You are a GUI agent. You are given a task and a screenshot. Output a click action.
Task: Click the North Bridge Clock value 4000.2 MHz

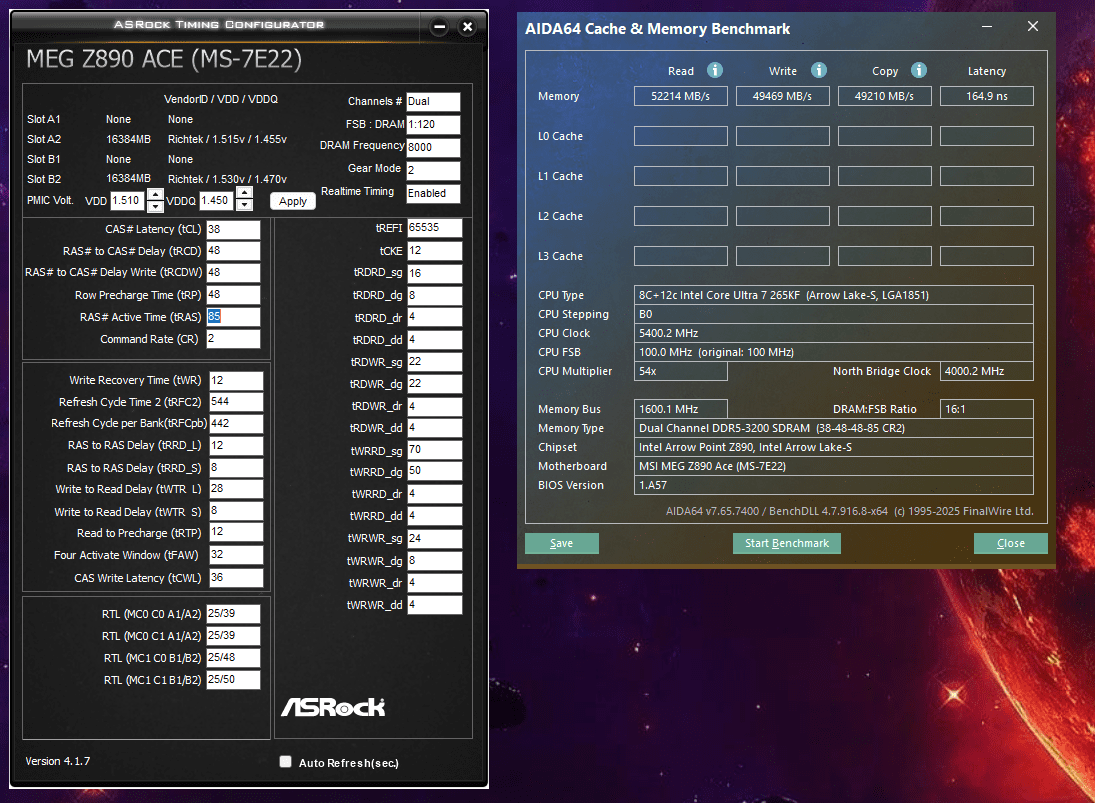[986, 371]
